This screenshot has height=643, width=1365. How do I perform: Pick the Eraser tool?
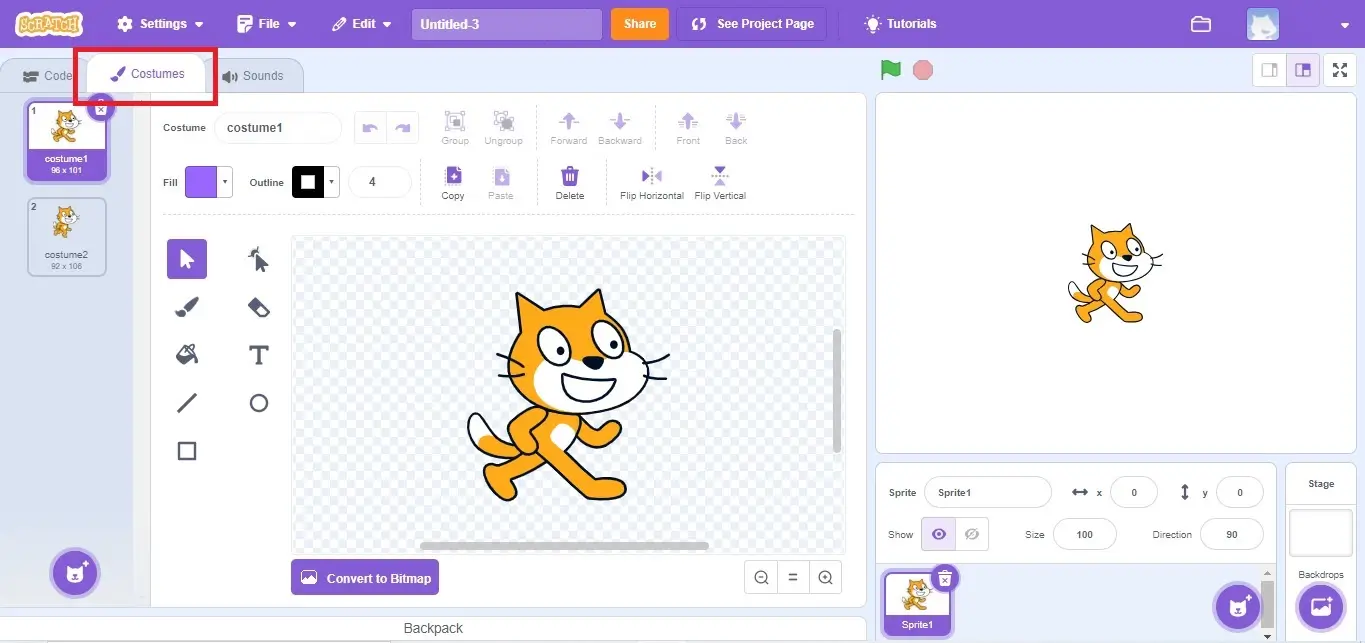click(259, 307)
